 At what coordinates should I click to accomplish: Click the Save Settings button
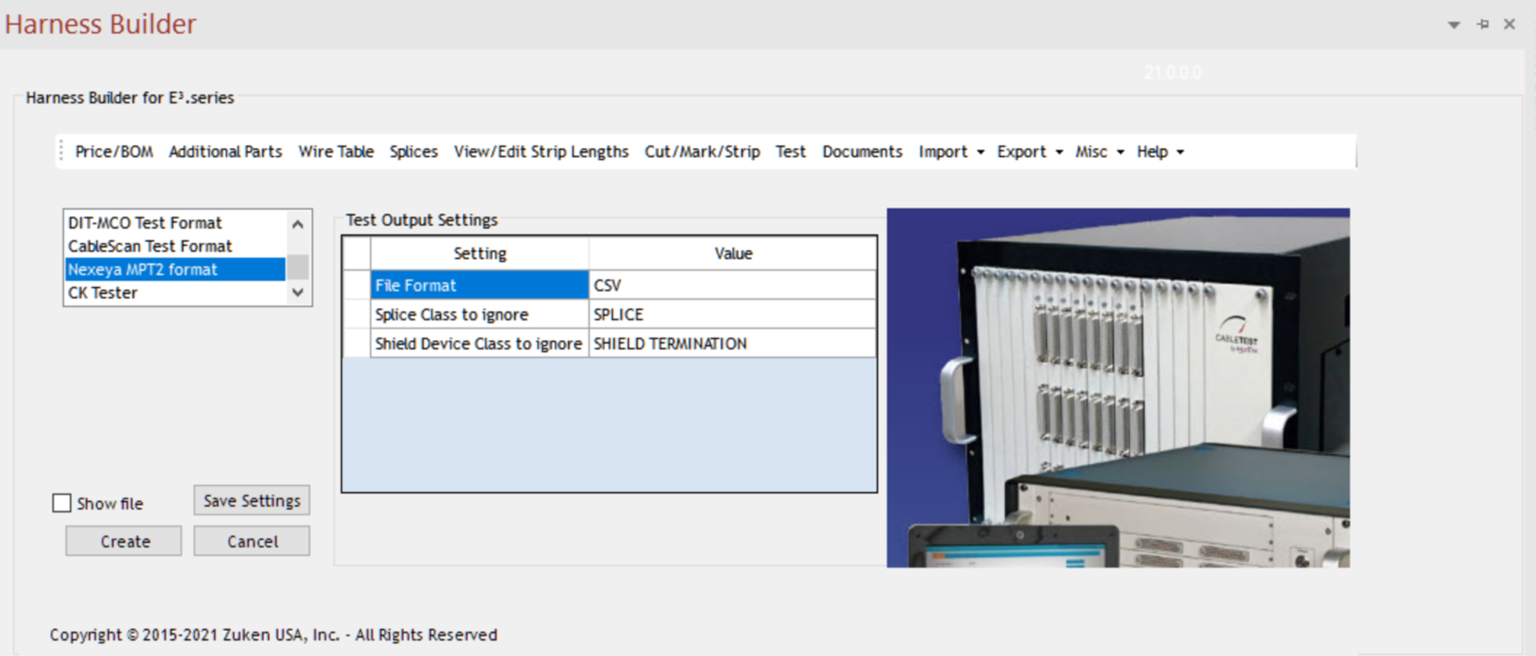pyautogui.click(x=252, y=501)
